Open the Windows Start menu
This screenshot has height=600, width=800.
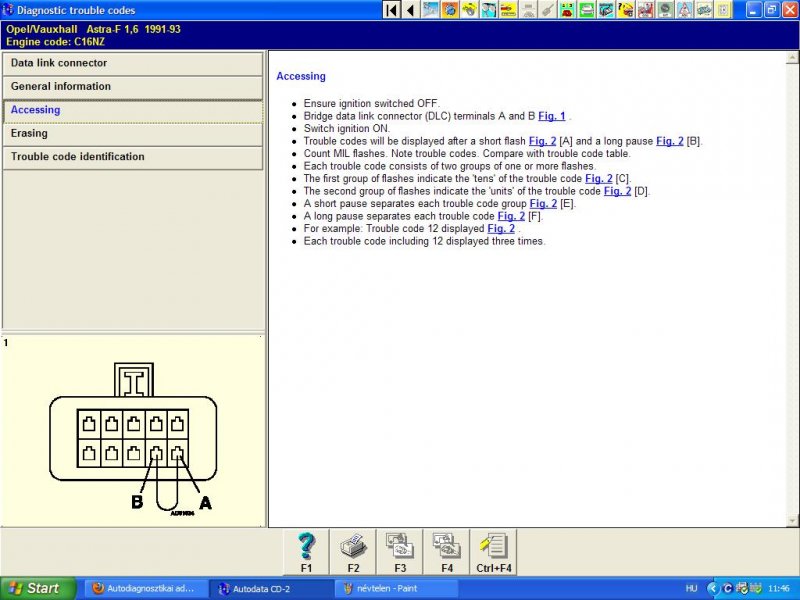pyautogui.click(x=38, y=588)
